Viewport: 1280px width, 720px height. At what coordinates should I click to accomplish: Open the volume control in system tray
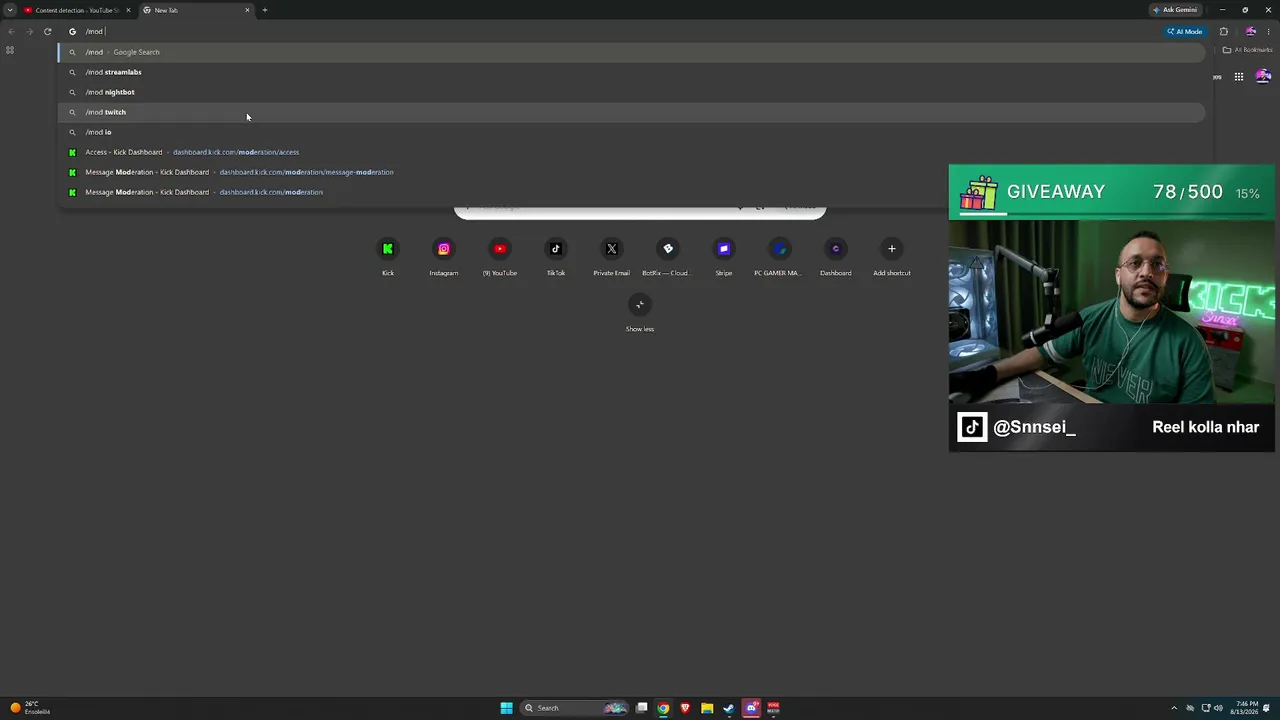click(1218, 708)
